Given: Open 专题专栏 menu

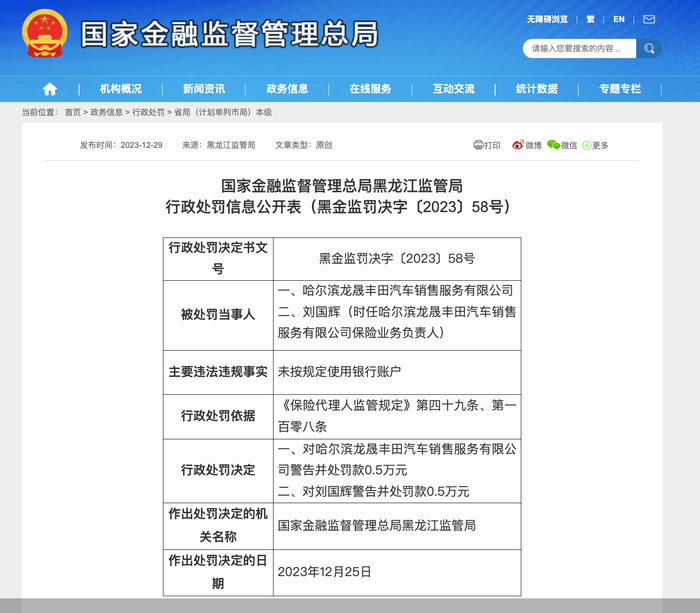Looking at the screenshot, I should click(x=620, y=89).
